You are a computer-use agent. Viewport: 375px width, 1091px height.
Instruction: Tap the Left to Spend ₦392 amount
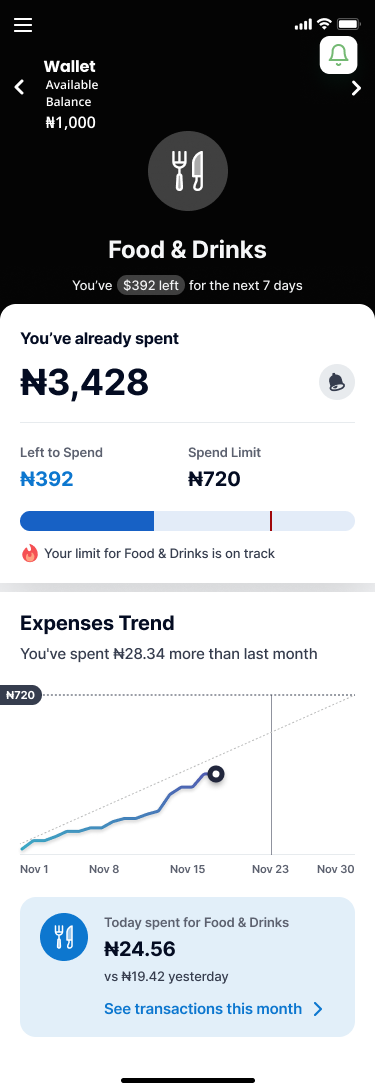point(47,479)
